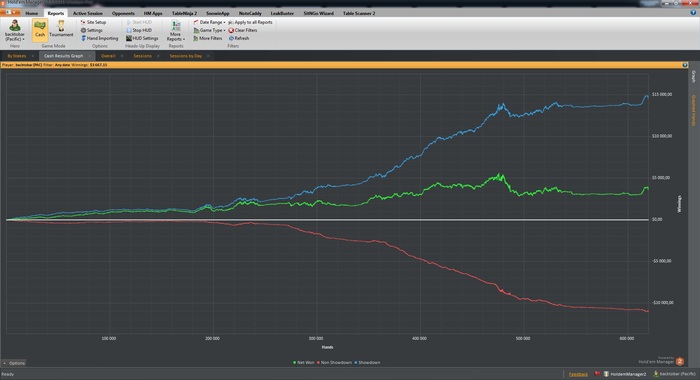Open the application menu orange button
Screen dimensions: 700x380
pos(10,13)
